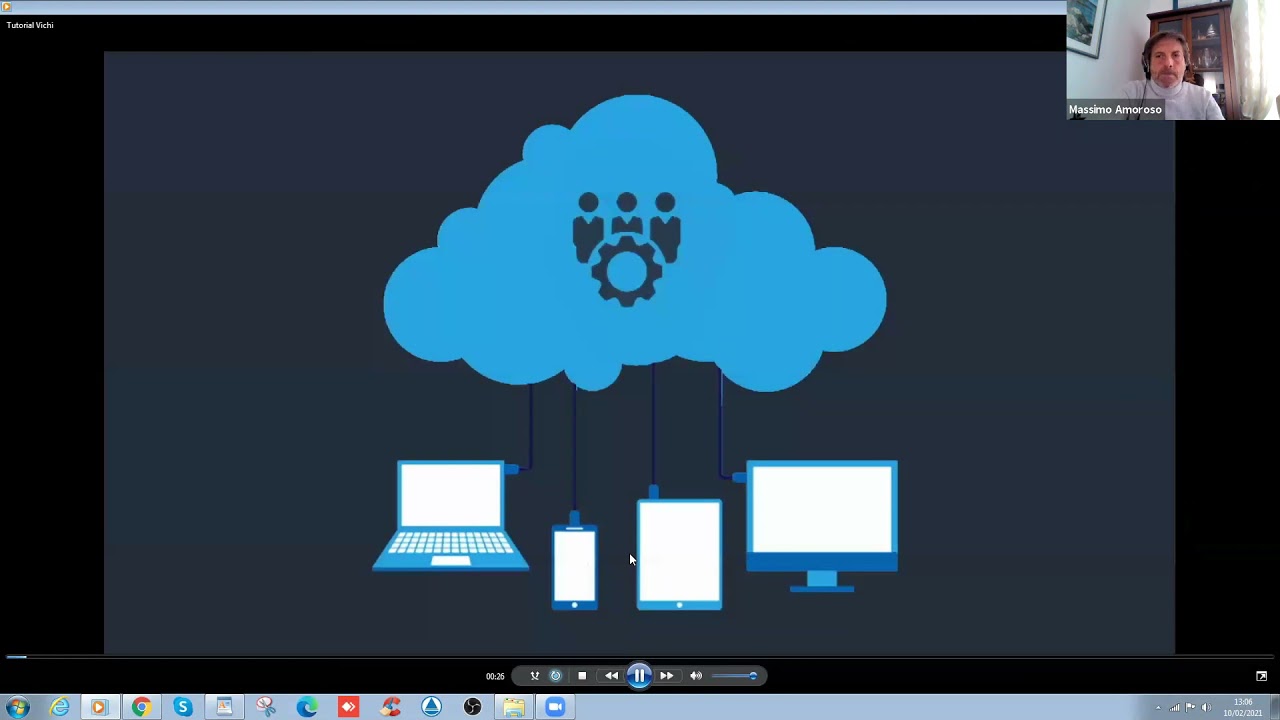Exit full-screen mode with corner icon
The height and width of the screenshot is (720, 1280).
(x=1261, y=676)
